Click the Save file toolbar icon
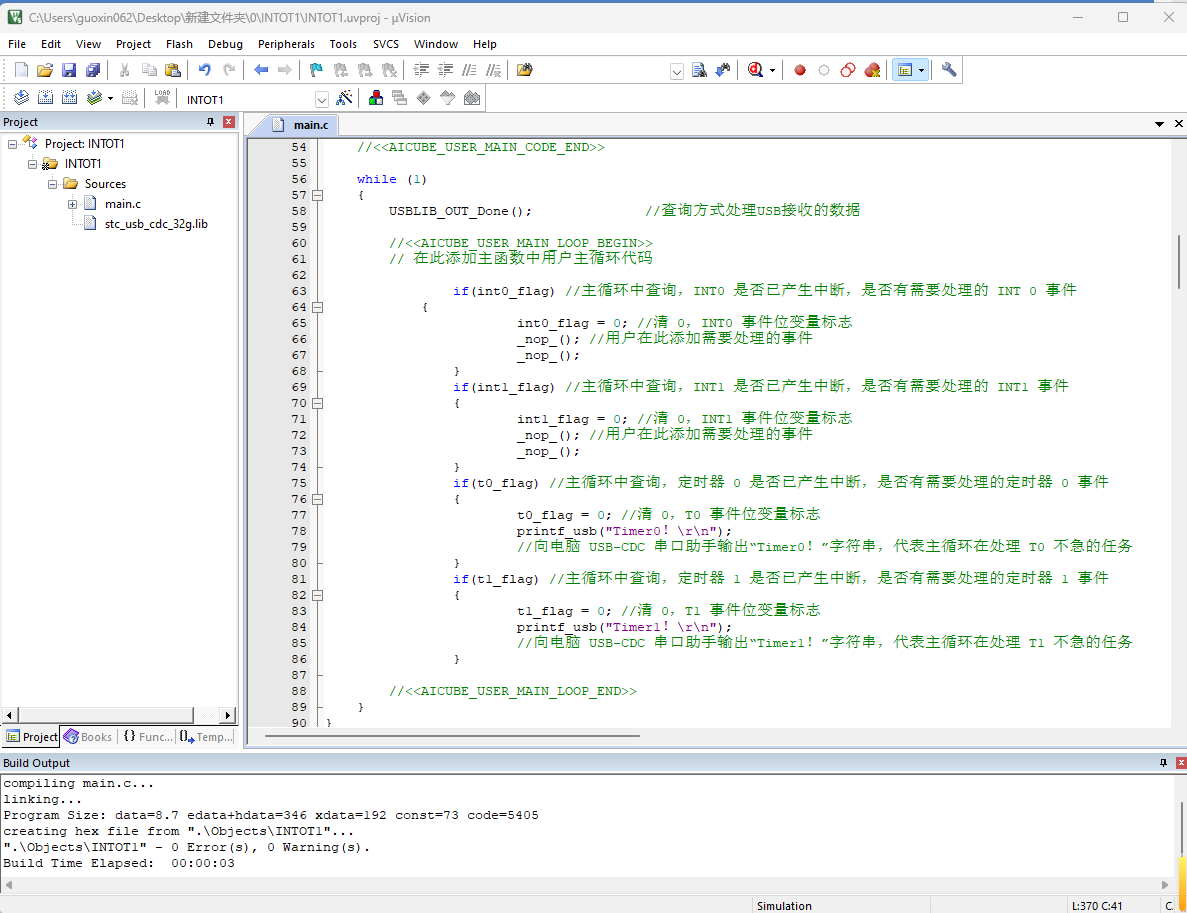The width and height of the screenshot is (1187, 913). pos(69,70)
